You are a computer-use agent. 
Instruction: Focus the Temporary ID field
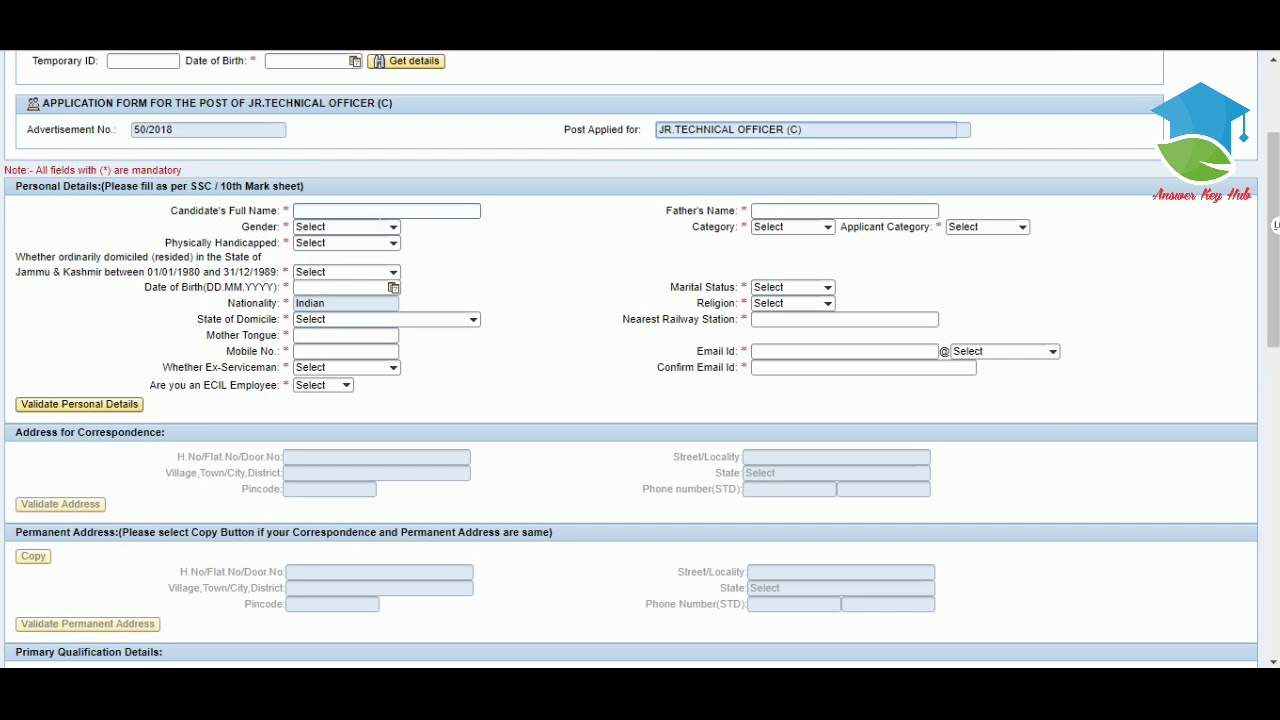point(143,62)
